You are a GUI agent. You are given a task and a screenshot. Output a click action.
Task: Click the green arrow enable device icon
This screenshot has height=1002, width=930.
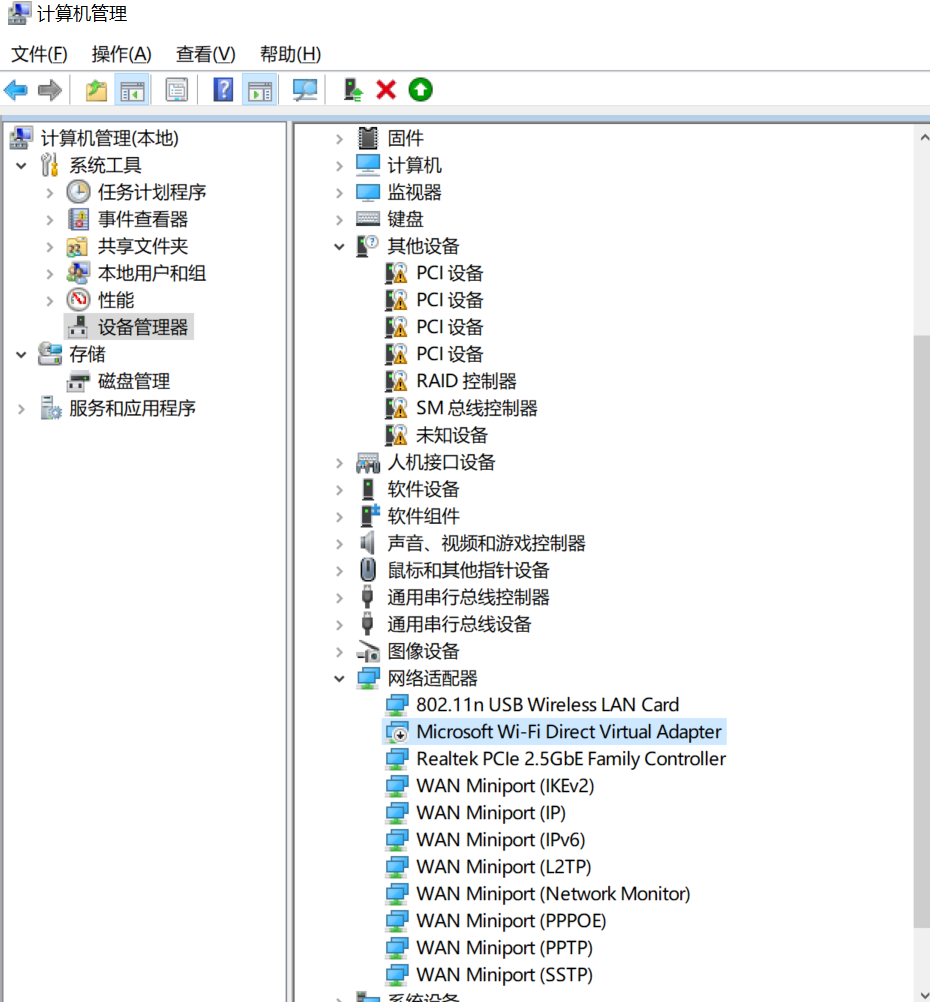tap(420, 90)
